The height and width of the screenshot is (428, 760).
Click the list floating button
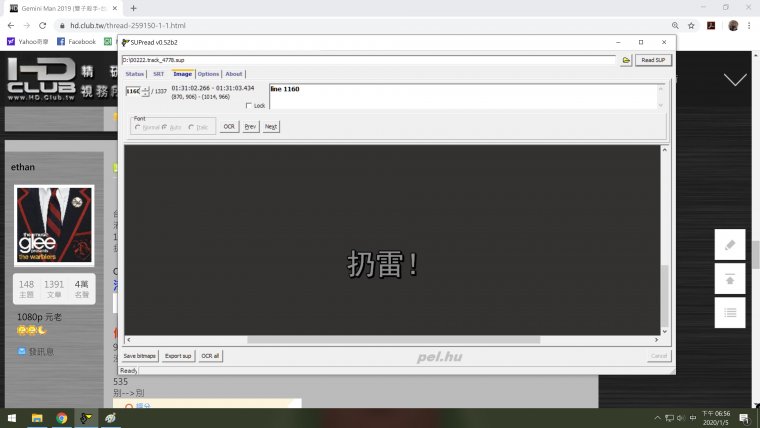[730, 313]
